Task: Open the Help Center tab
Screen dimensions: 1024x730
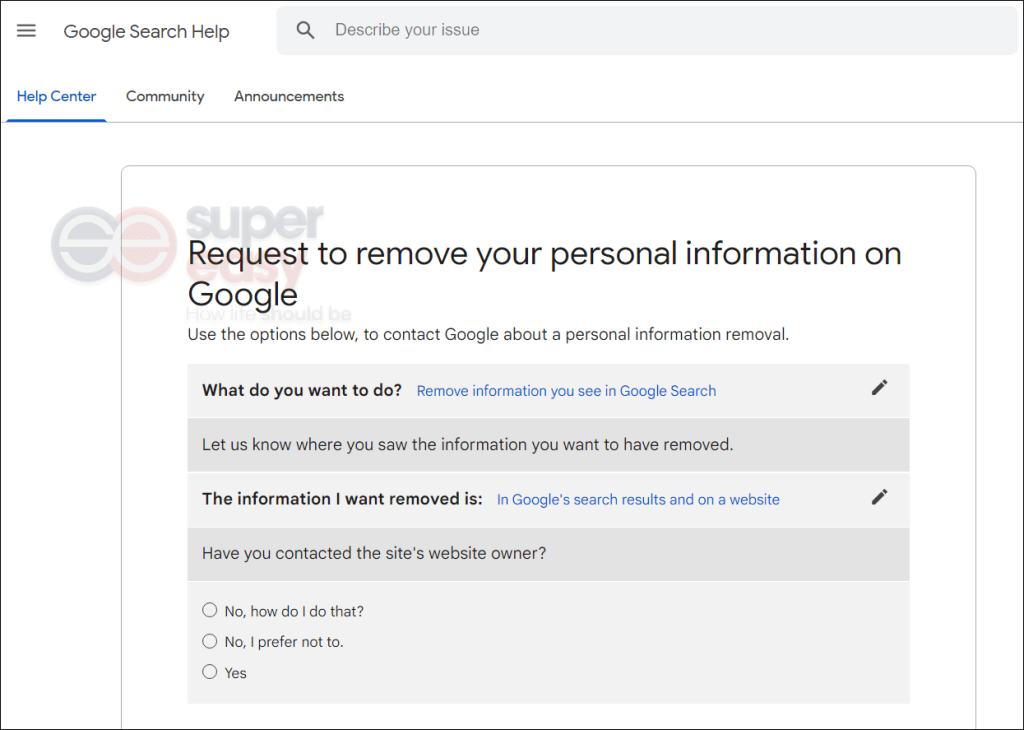Action: coord(56,97)
